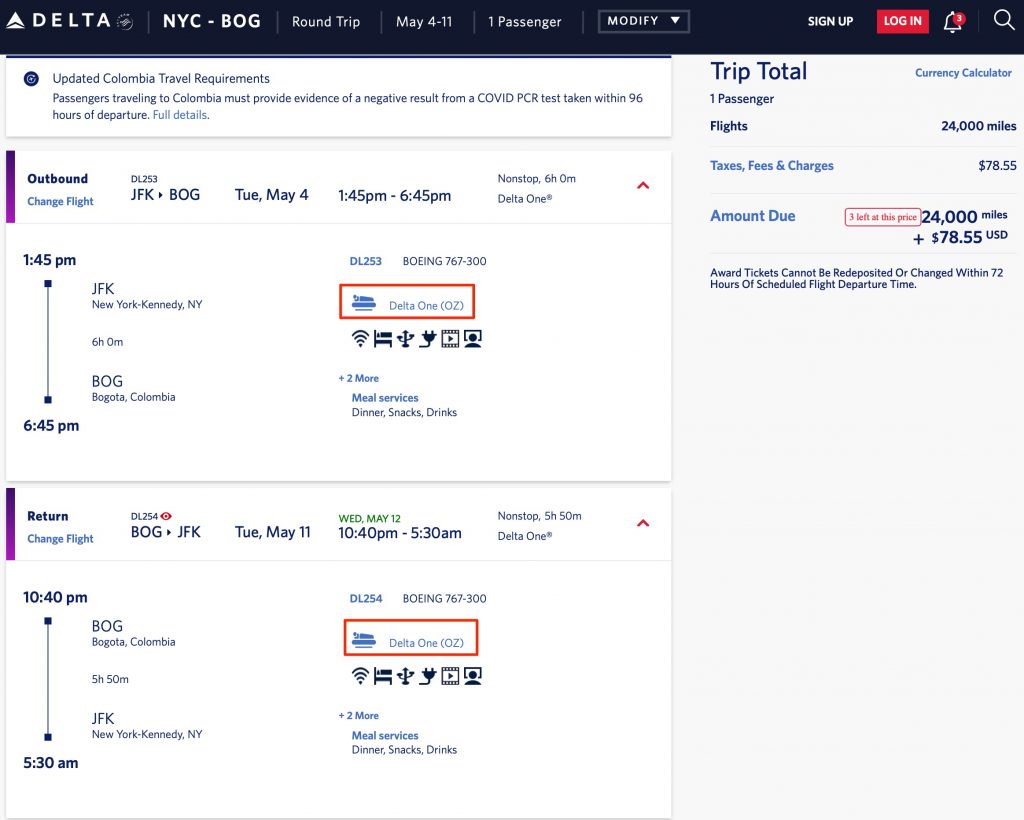This screenshot has height=820, width=1024.
Task: Click the Taxes, Fees & Charges link
Action: click(771, 166)
